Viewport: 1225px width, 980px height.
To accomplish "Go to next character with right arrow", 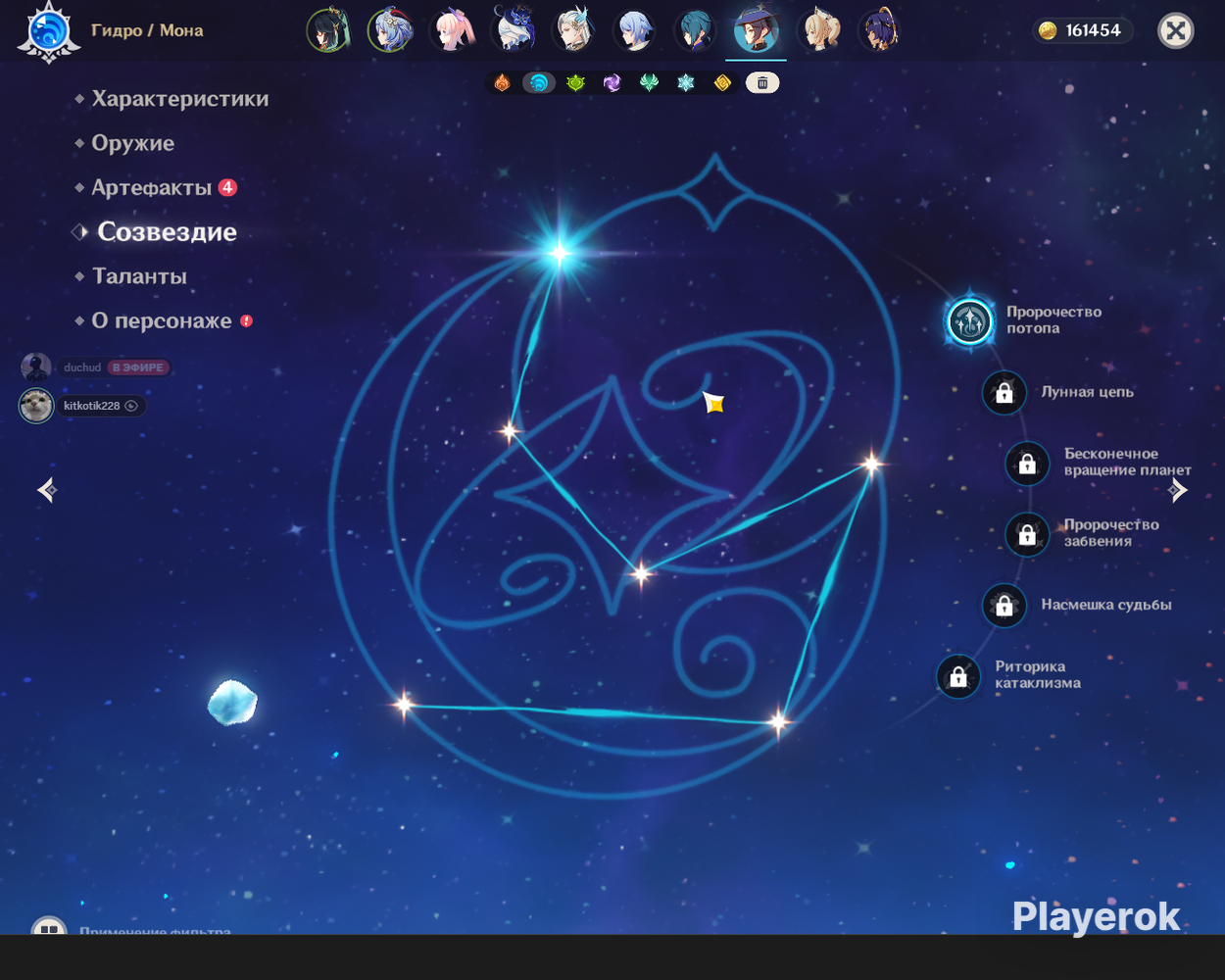I will [1178, 489].
